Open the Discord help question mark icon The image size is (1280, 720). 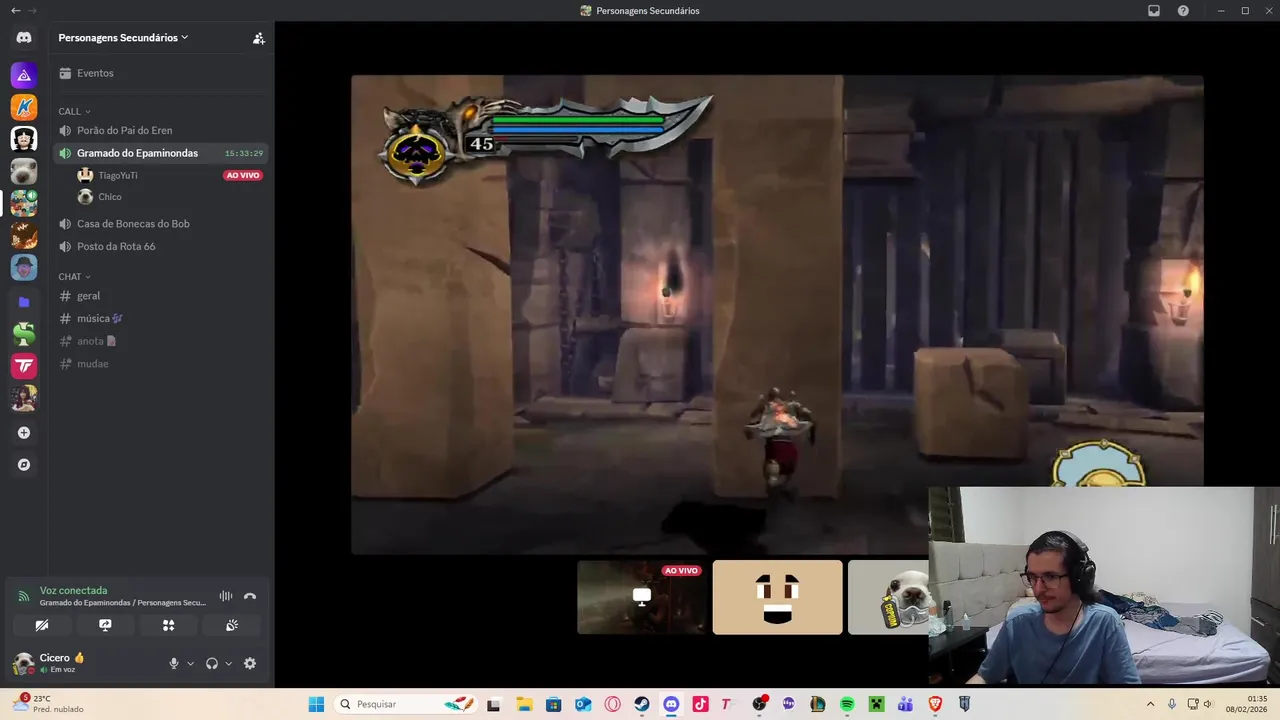pos(1183,11)
